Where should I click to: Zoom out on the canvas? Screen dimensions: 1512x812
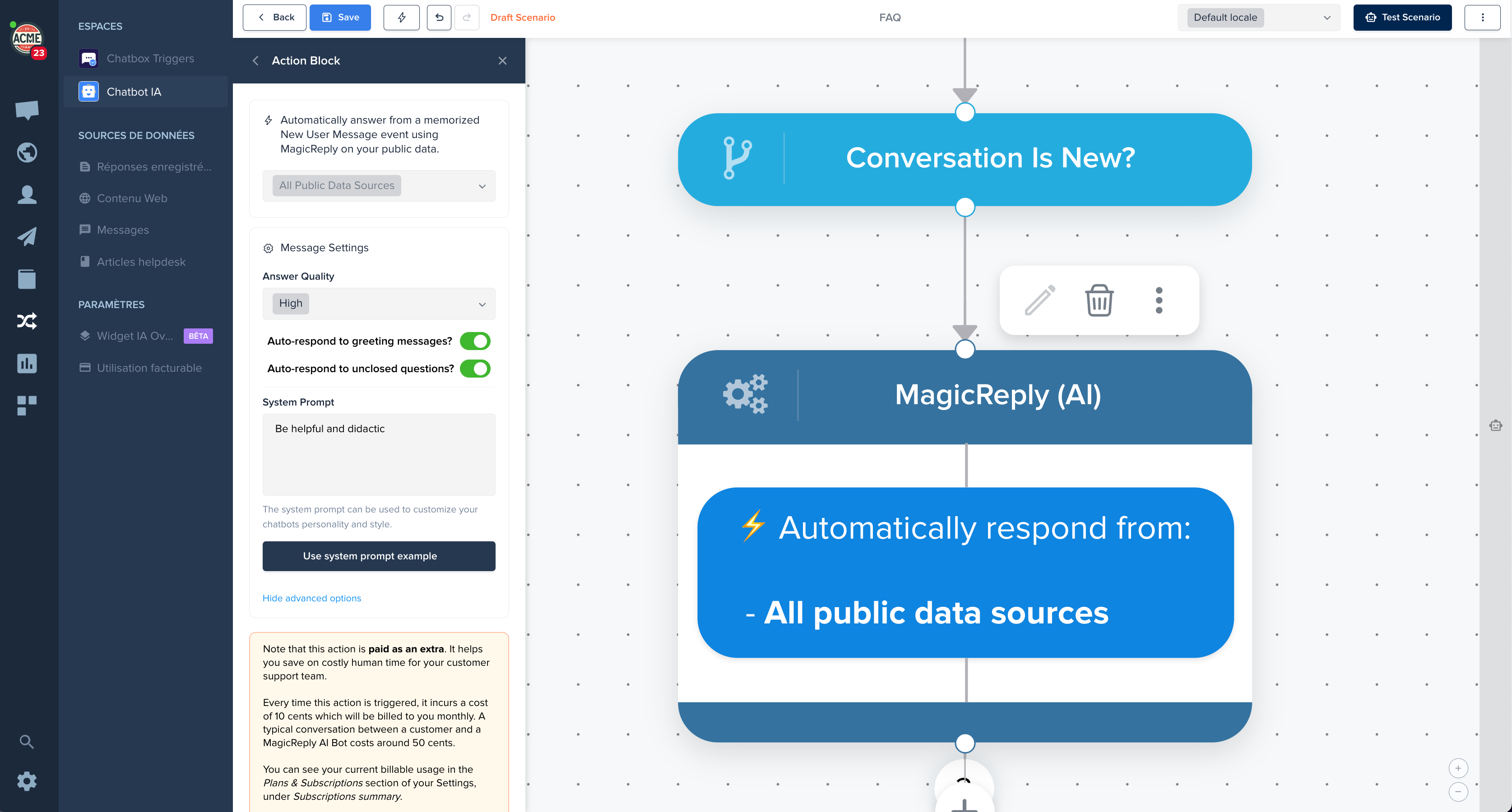coord(1458,791)
